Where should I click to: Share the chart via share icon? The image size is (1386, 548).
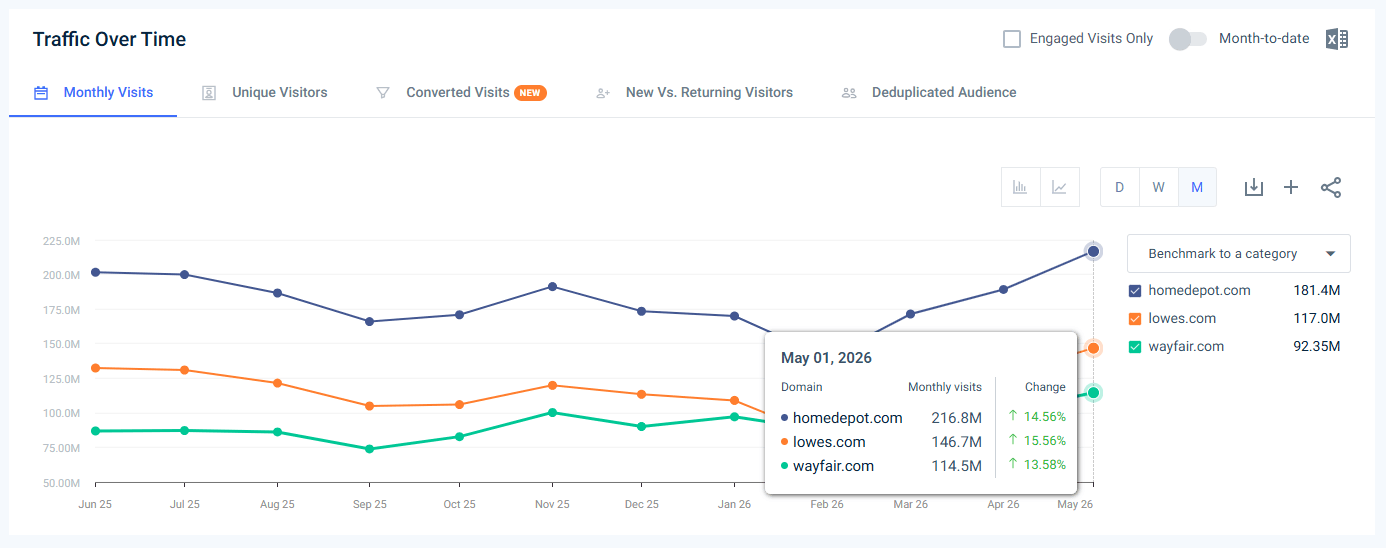1331,187
